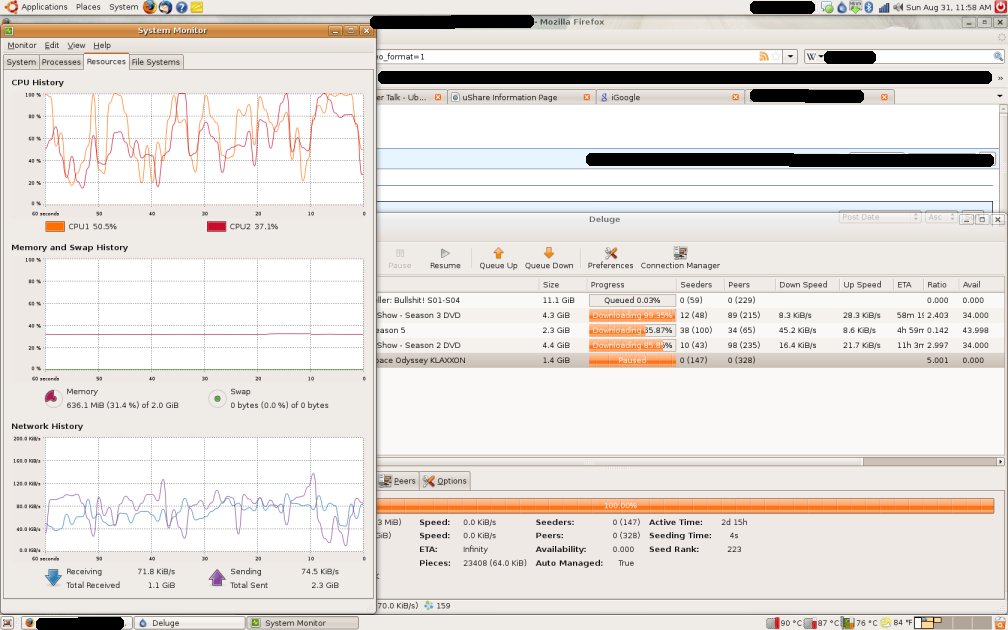This screenshot has height=630, width=1008.
Task: Switch to the Processes tab
Action: tap(61, 62)
